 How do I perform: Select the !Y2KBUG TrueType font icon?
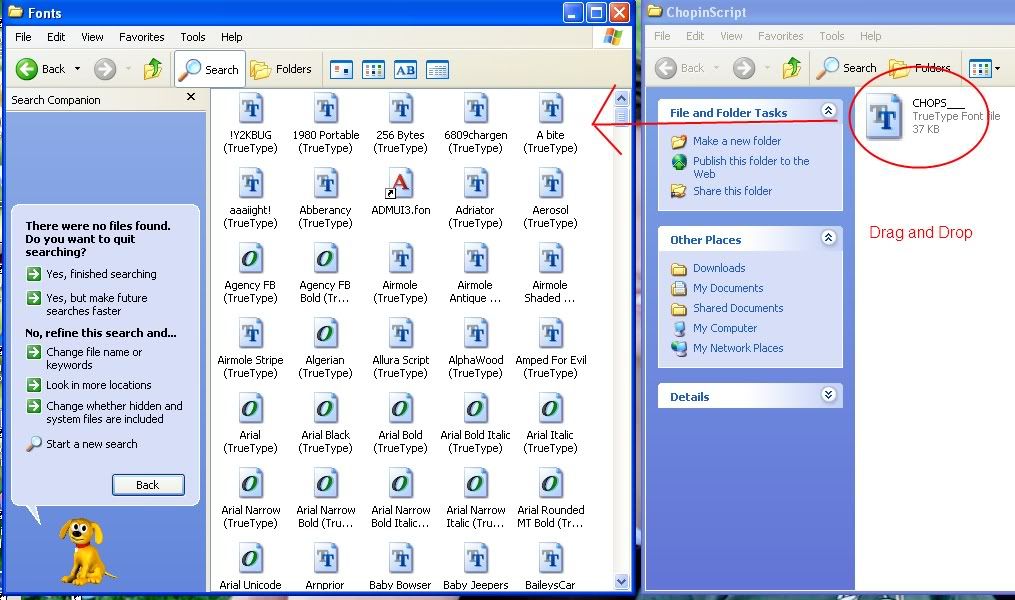251,109
